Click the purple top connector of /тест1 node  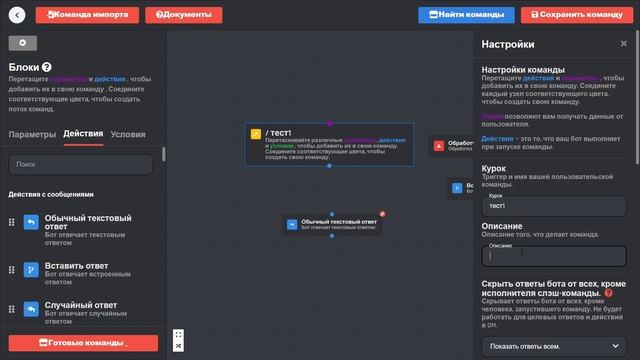point(330,123)
